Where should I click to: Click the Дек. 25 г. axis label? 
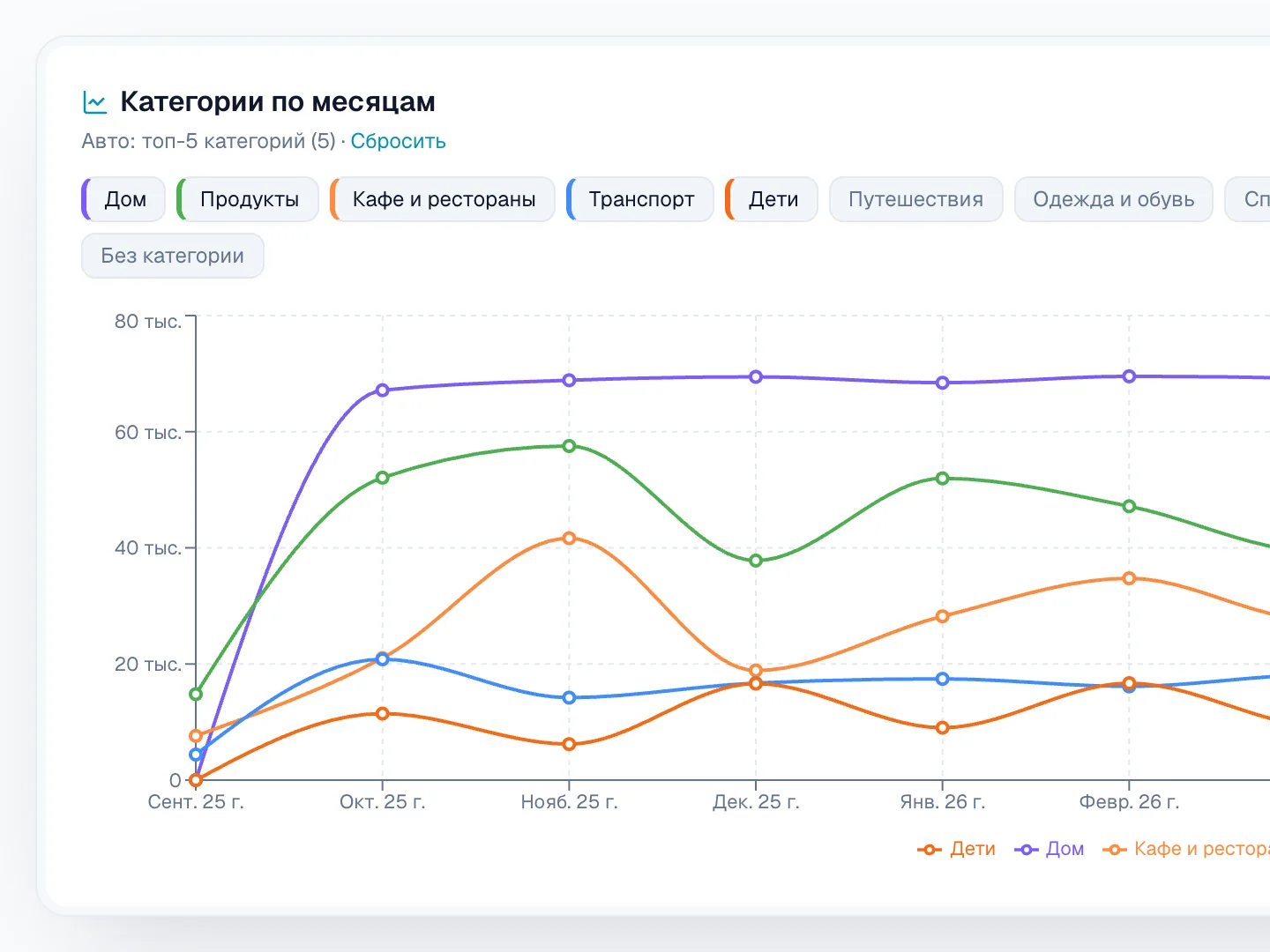coord(756,802)
